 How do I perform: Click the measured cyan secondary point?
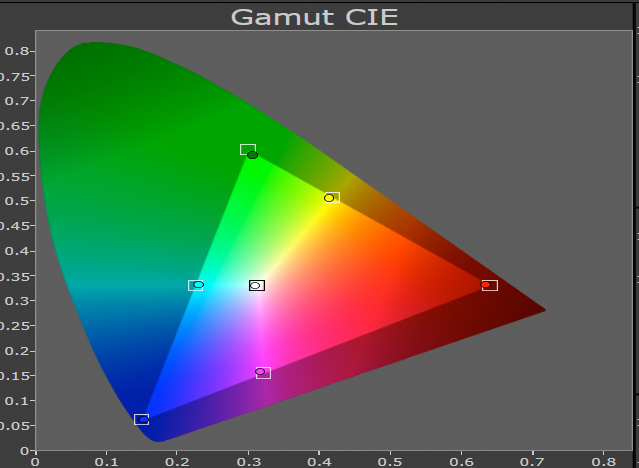[198, 285]
